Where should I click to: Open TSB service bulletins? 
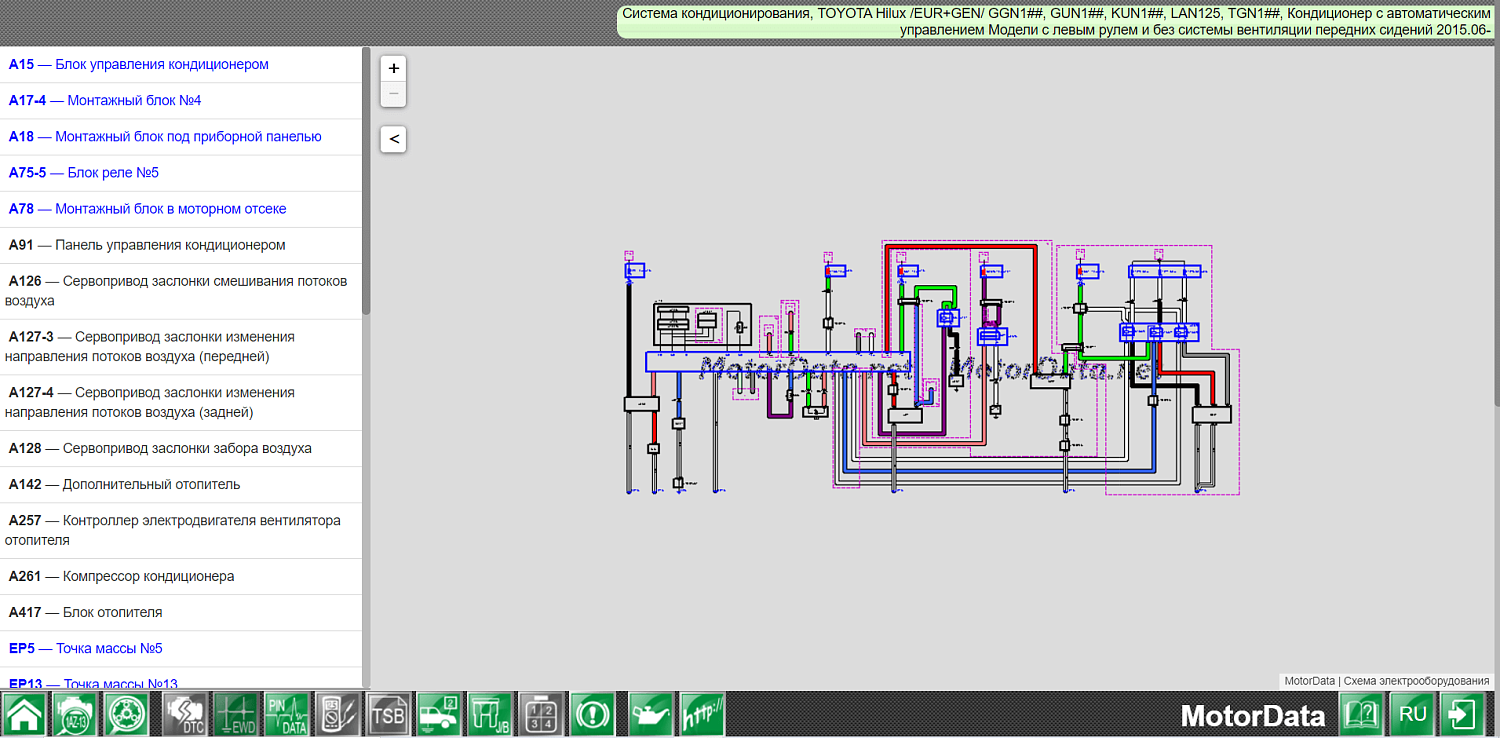coord(388,715)
